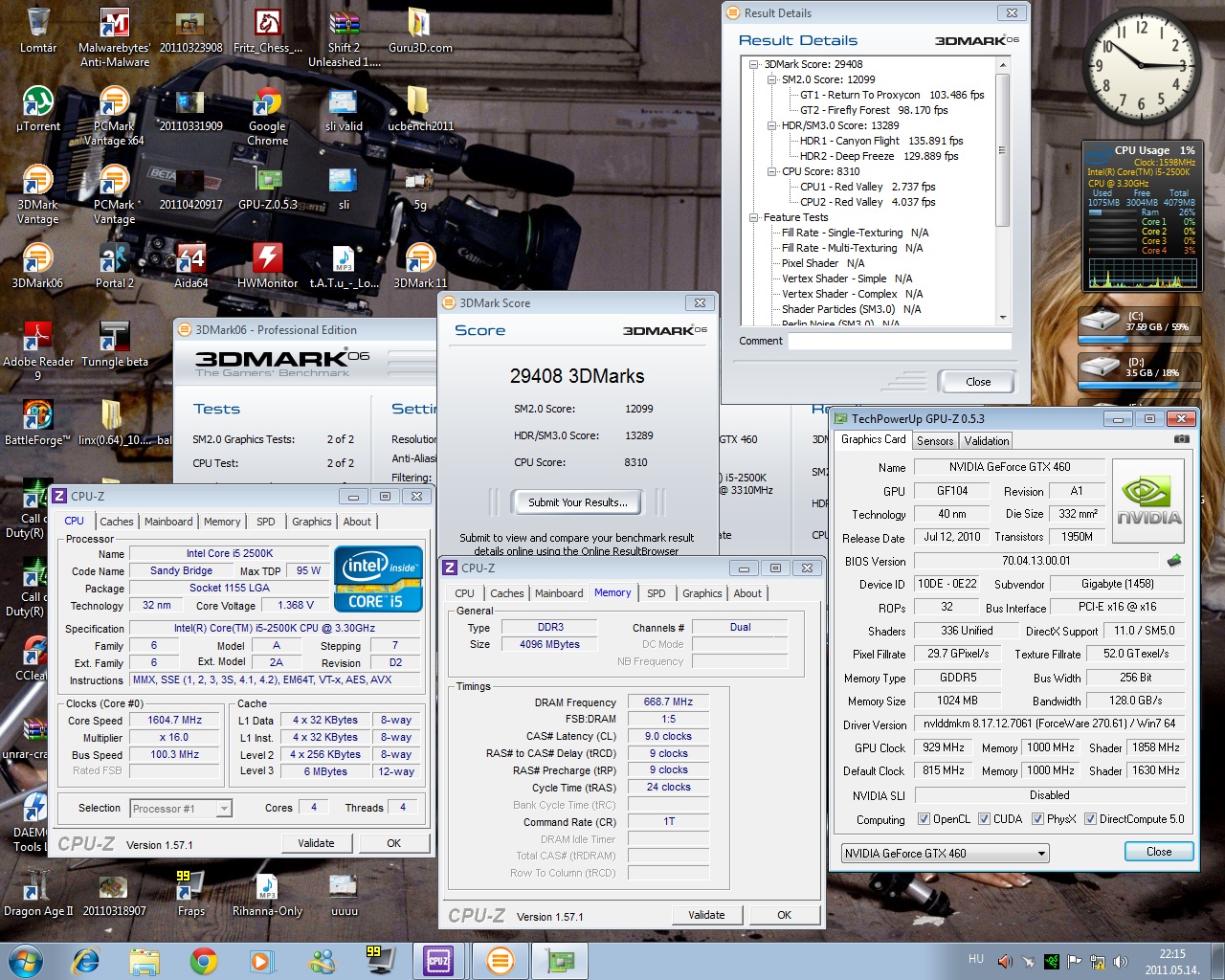The height and width of the screenshot is (980, 1225).
Task: Click the CPU-Z taskbar button
Action: (x=438, y=960)
